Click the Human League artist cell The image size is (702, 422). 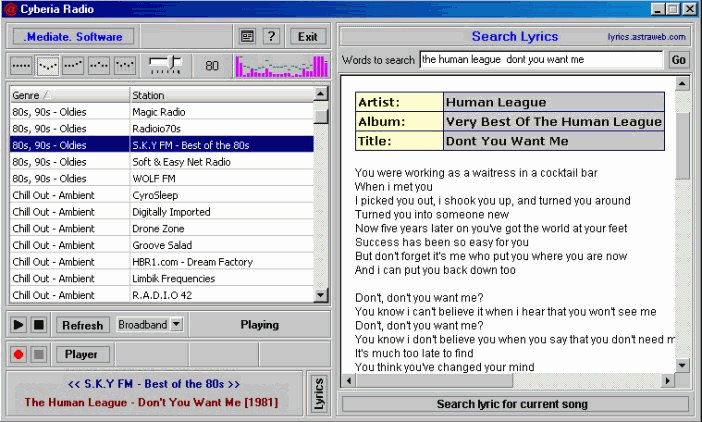554,102
